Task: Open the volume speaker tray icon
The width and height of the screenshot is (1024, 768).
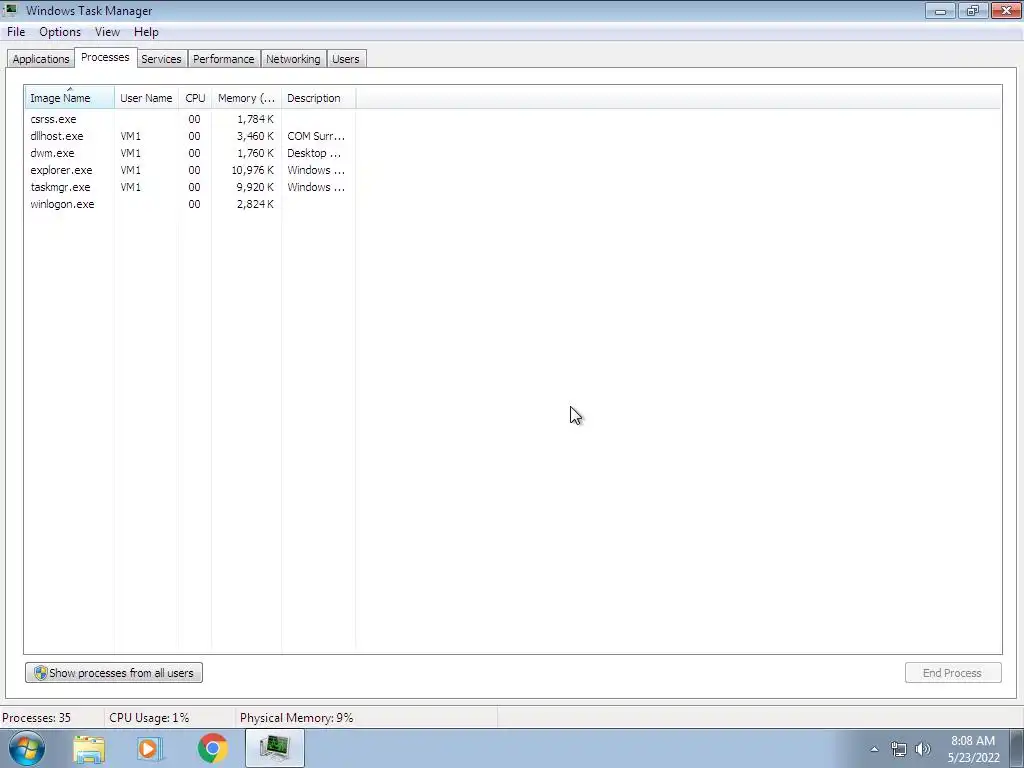Action: (x=923, y=749)
